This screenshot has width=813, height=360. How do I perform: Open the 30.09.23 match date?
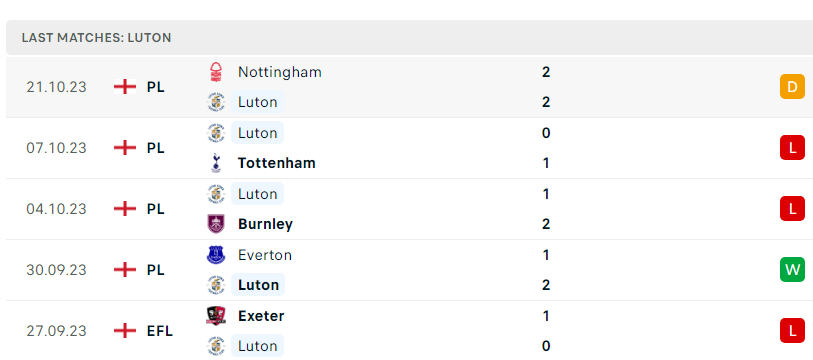(x=57, y=270)
